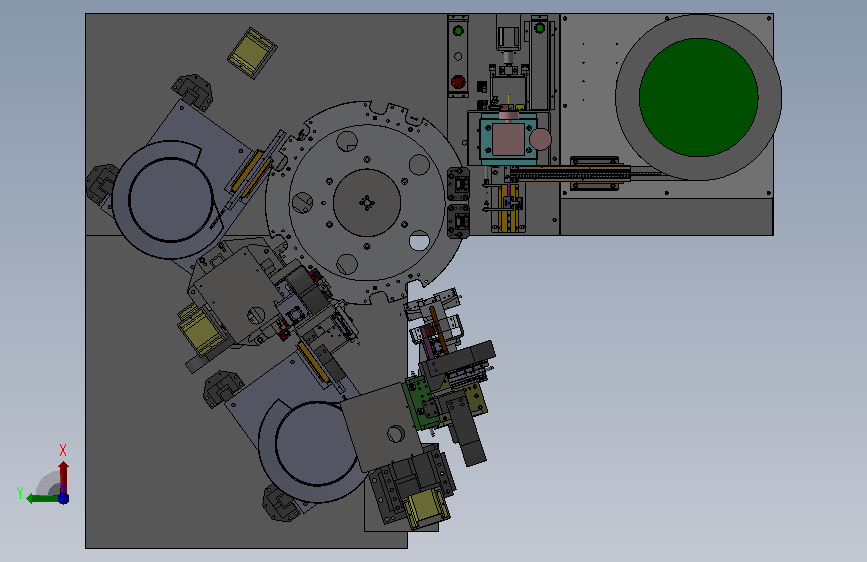Select the red emergency stop button on the model
This screenshot has width=867, height=562.
pos(458,82)
